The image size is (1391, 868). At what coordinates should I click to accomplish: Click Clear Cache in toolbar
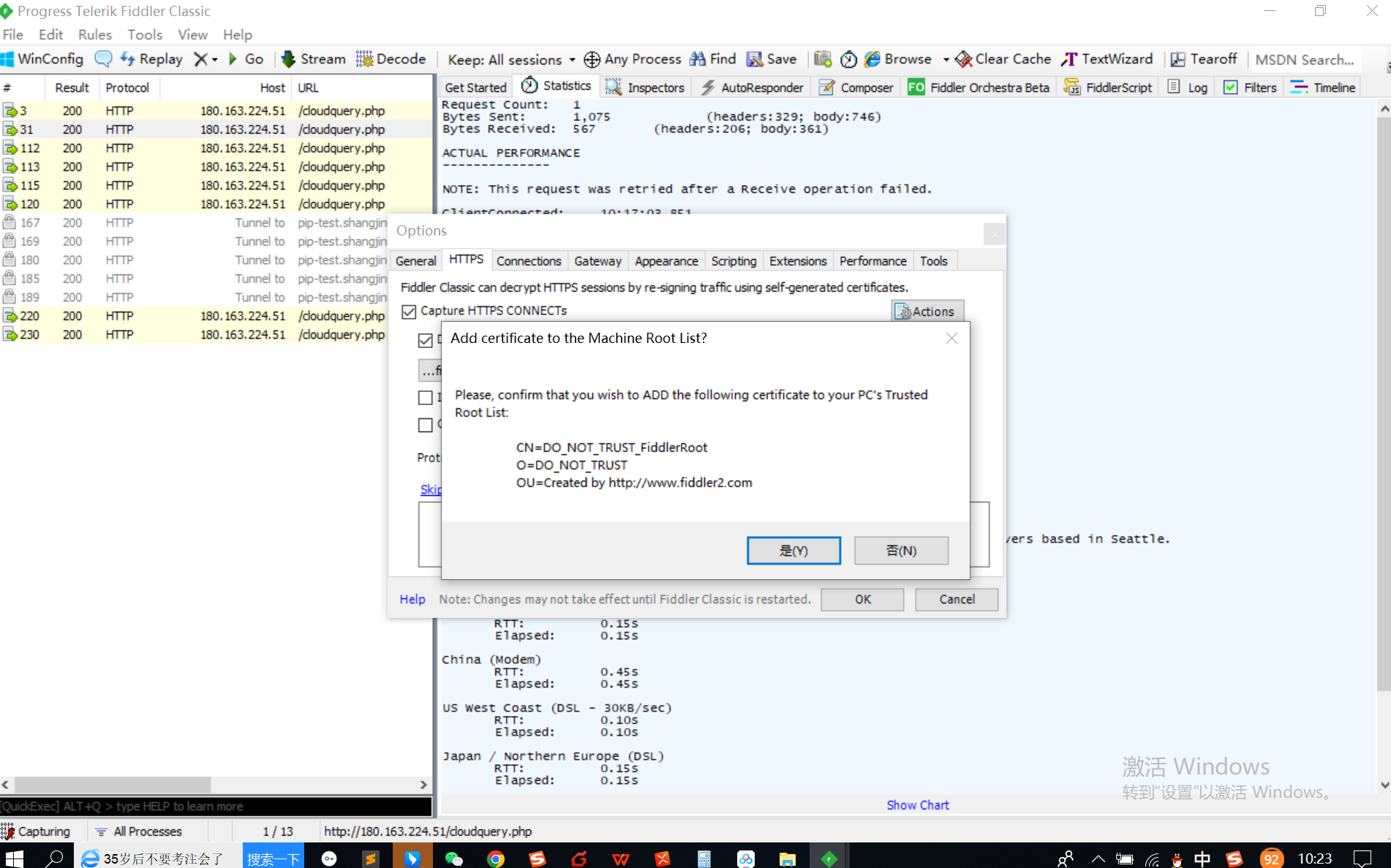1003,59
